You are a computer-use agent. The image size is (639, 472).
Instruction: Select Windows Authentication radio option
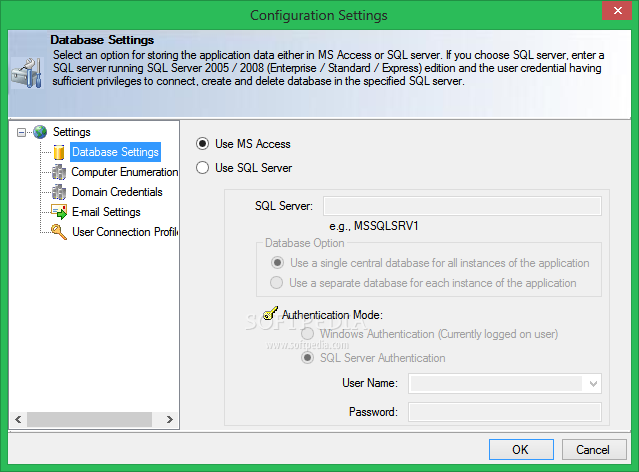pyautogui.click(x=307, y=334)
